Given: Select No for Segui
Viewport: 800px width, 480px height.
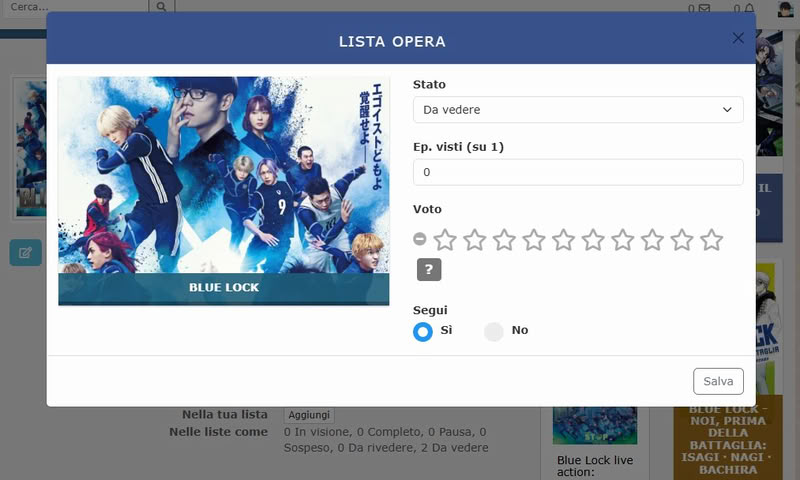Looking at the screenshot, I should pos(494,332).
